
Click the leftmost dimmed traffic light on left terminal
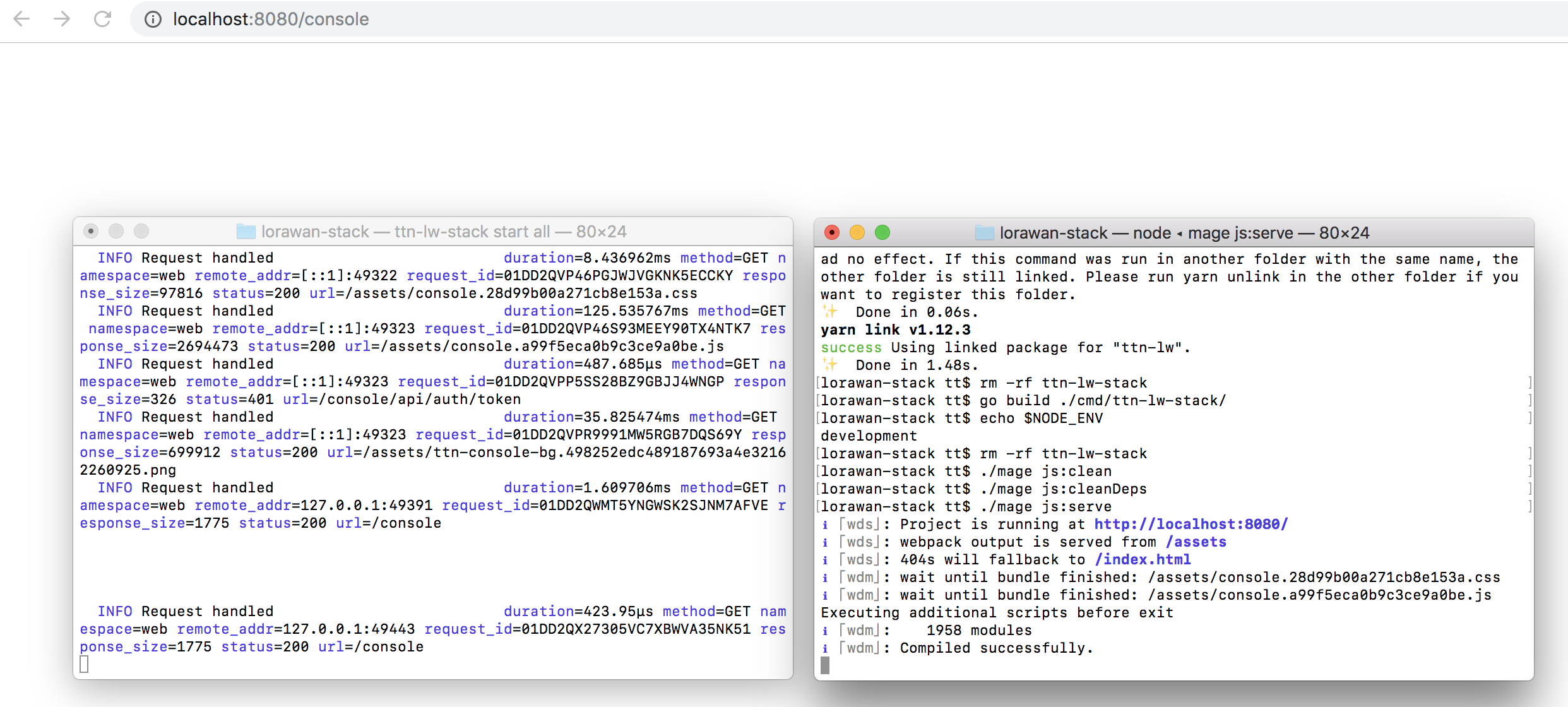tap(91, 231)
